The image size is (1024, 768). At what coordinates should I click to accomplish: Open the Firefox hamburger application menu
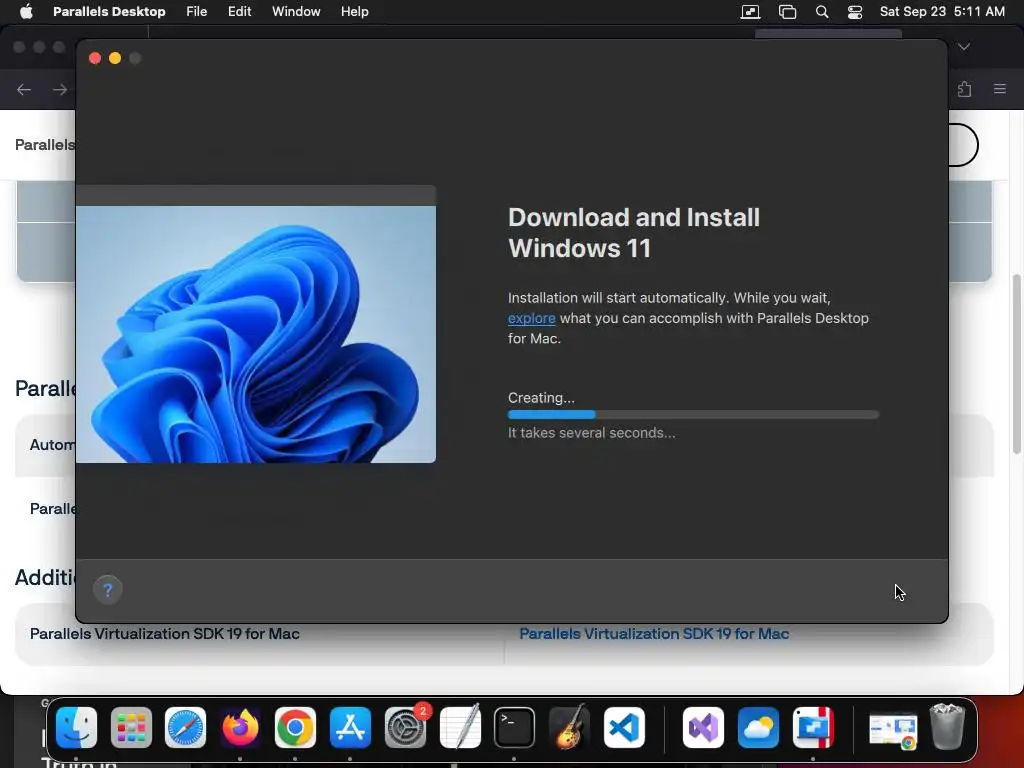pos(1000,89)
